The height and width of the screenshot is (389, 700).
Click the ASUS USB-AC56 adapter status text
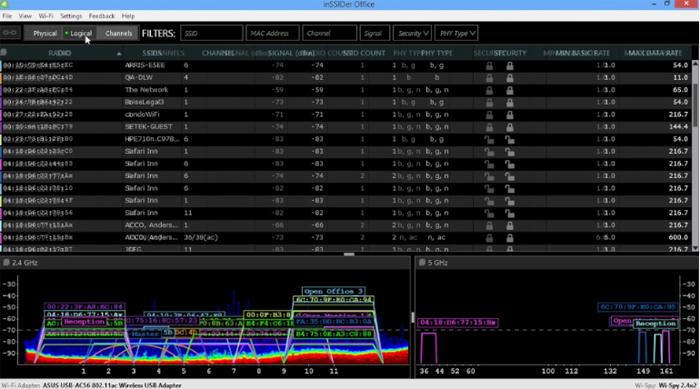[x=112, y=385]
